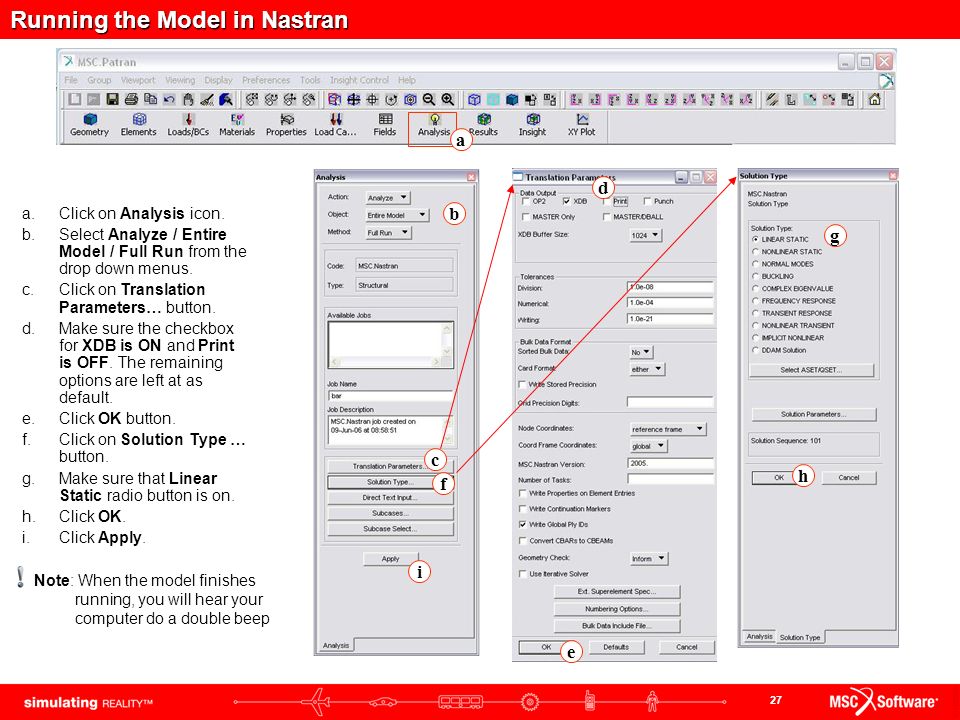Click the Solution Type... button
The image size is (960, 720).
[x=390, y=482]
